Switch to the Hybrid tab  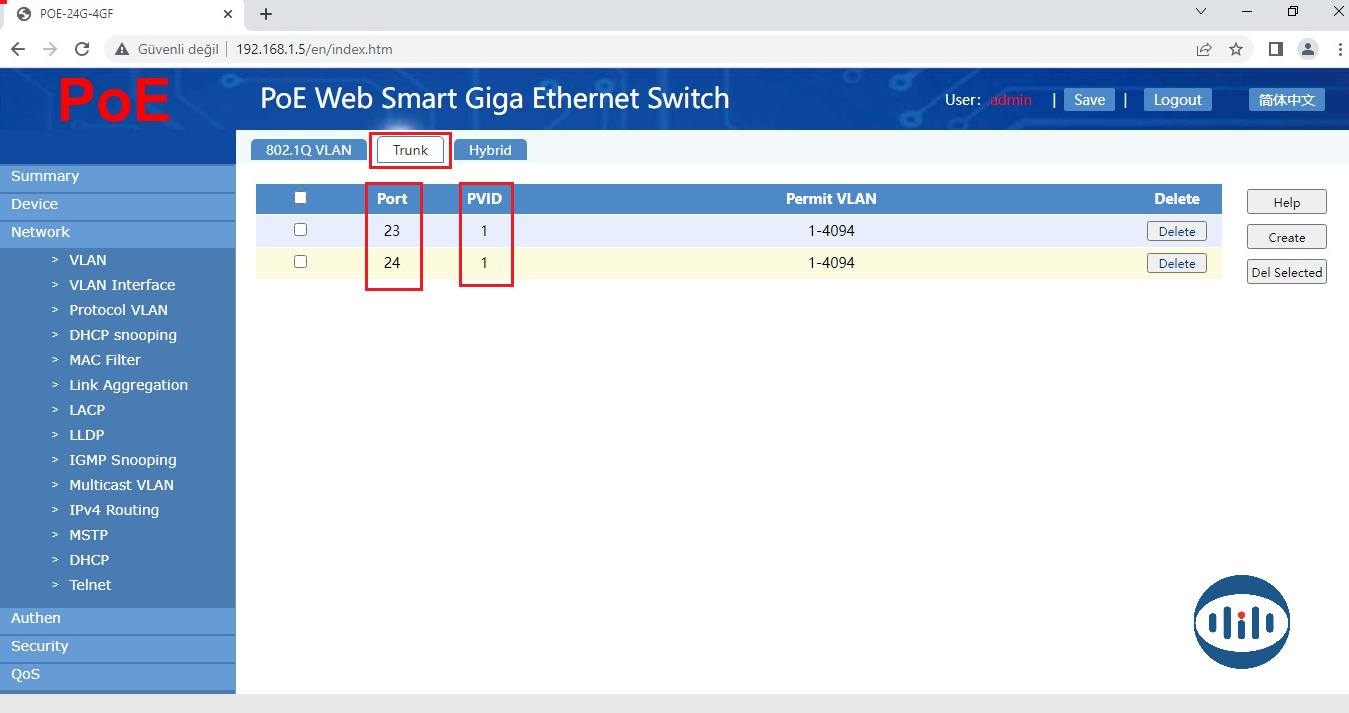(490, 150)
